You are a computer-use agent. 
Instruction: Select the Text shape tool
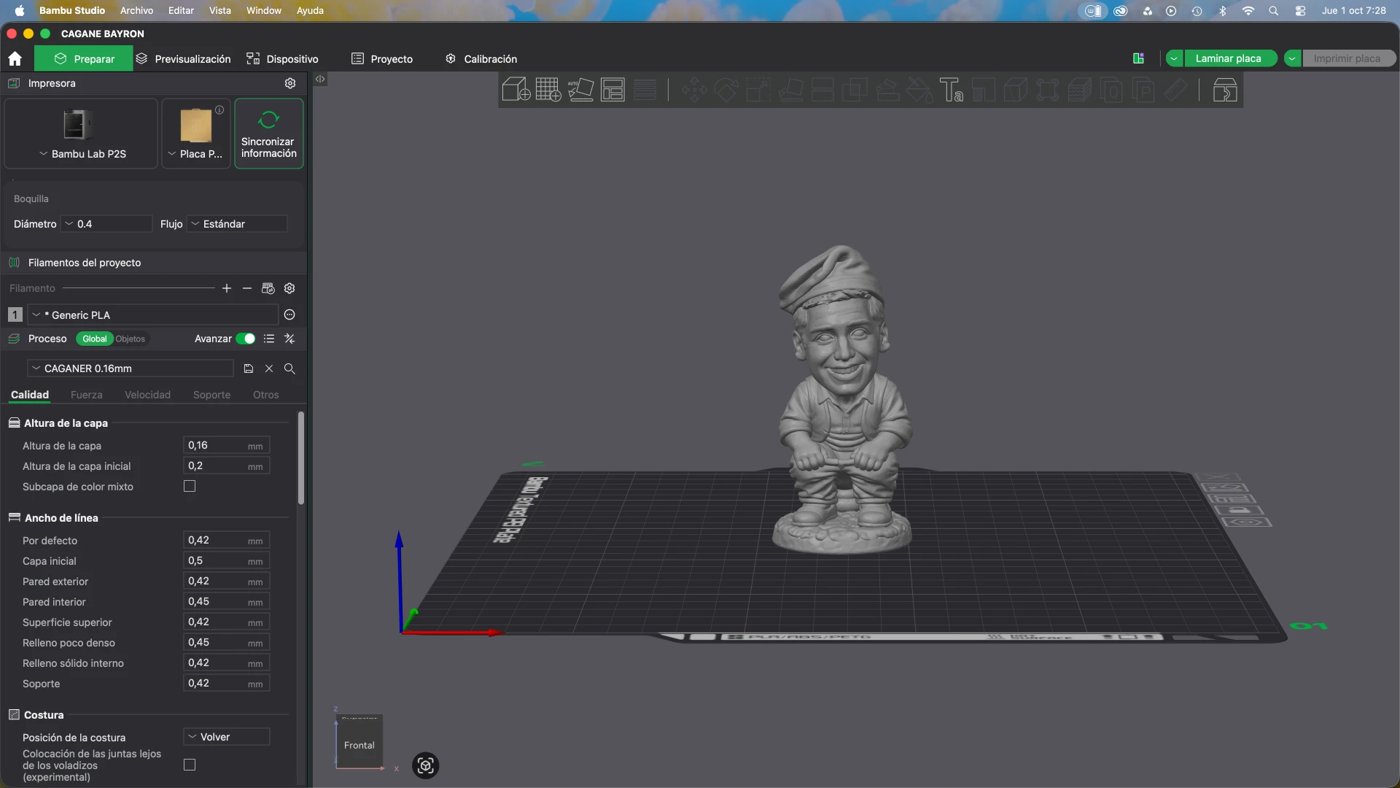coord(951,90)
